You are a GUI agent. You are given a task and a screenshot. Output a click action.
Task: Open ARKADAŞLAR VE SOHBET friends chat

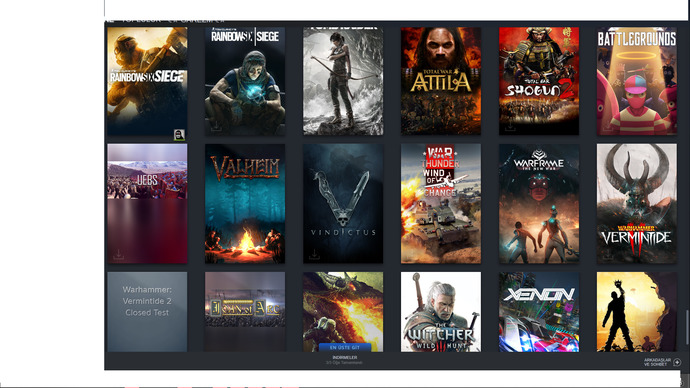click(x=657, y=362)
